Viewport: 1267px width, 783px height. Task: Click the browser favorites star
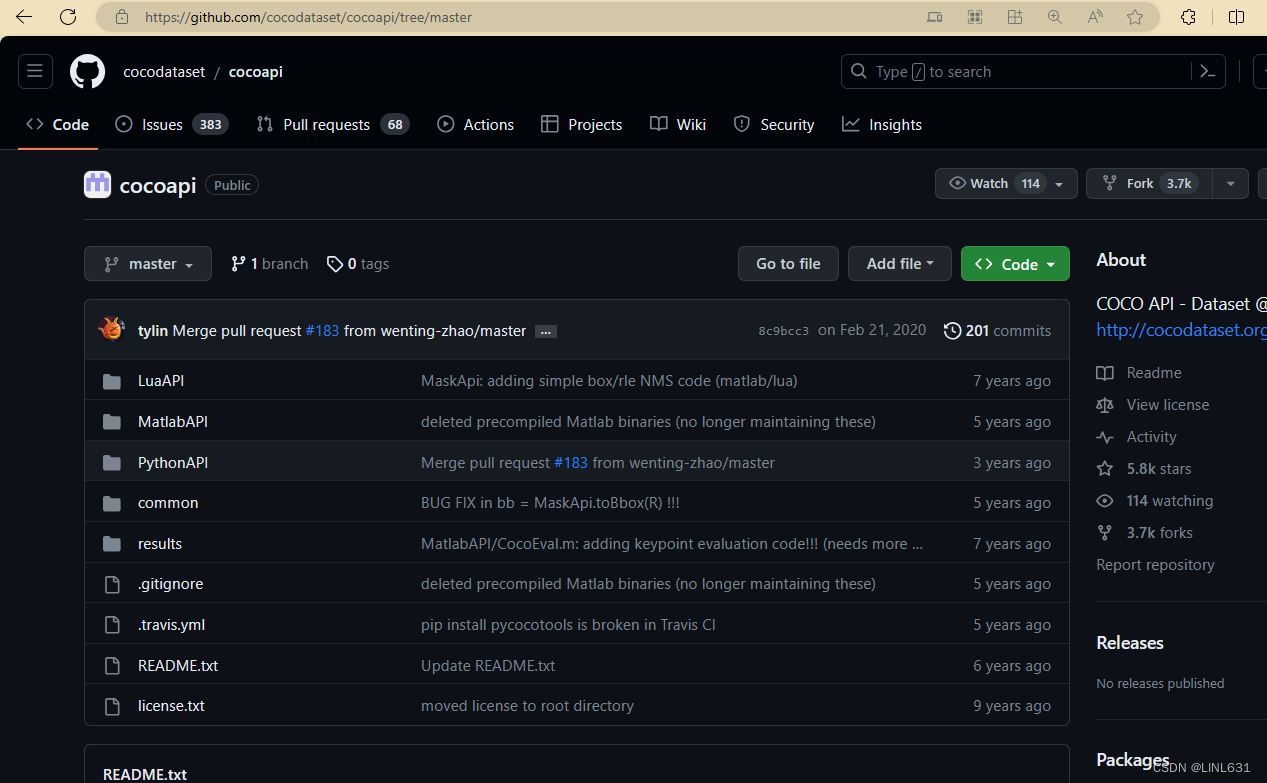click(x=1135, y=17)
